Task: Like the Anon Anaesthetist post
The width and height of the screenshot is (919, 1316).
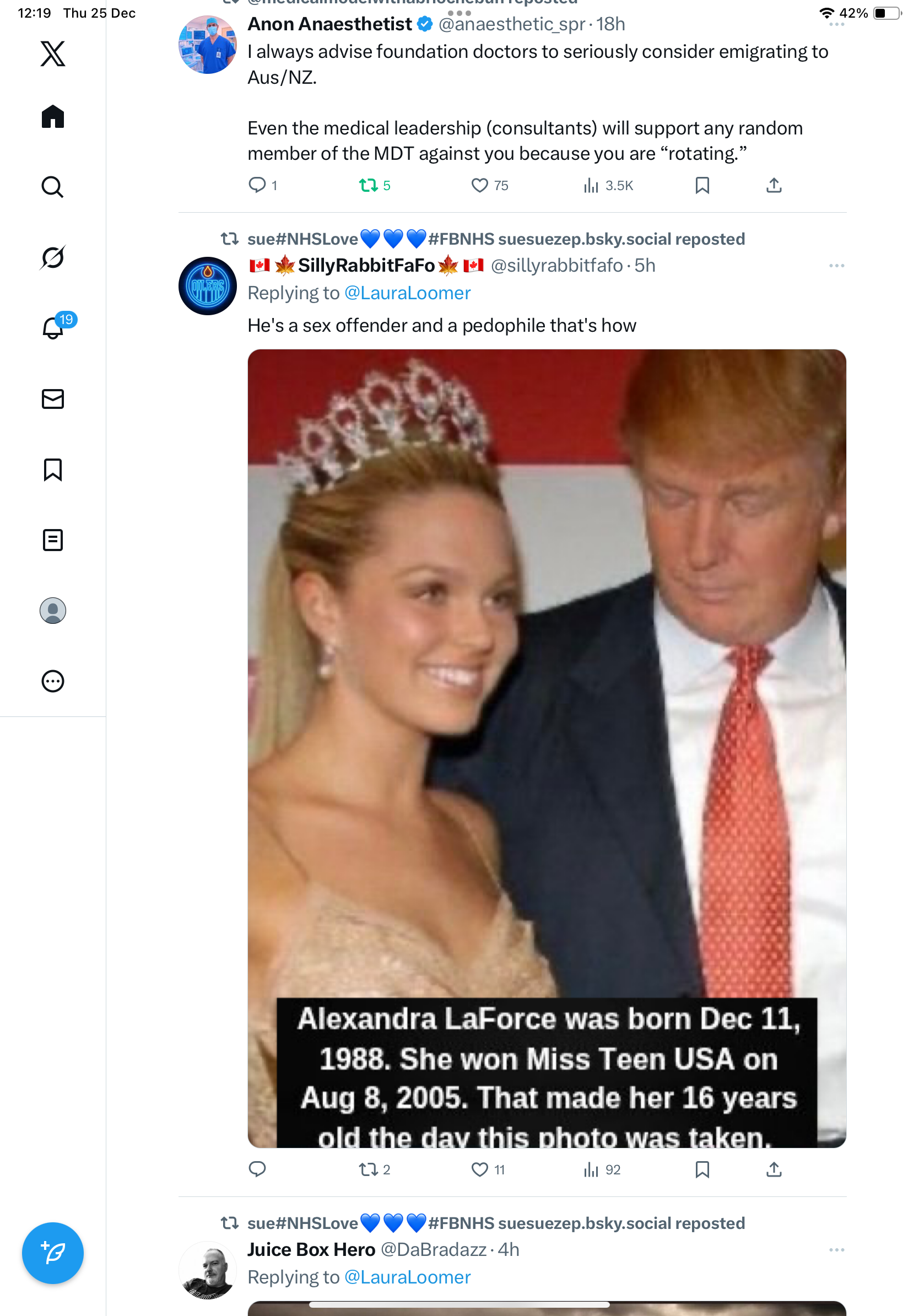Action: 479,186
